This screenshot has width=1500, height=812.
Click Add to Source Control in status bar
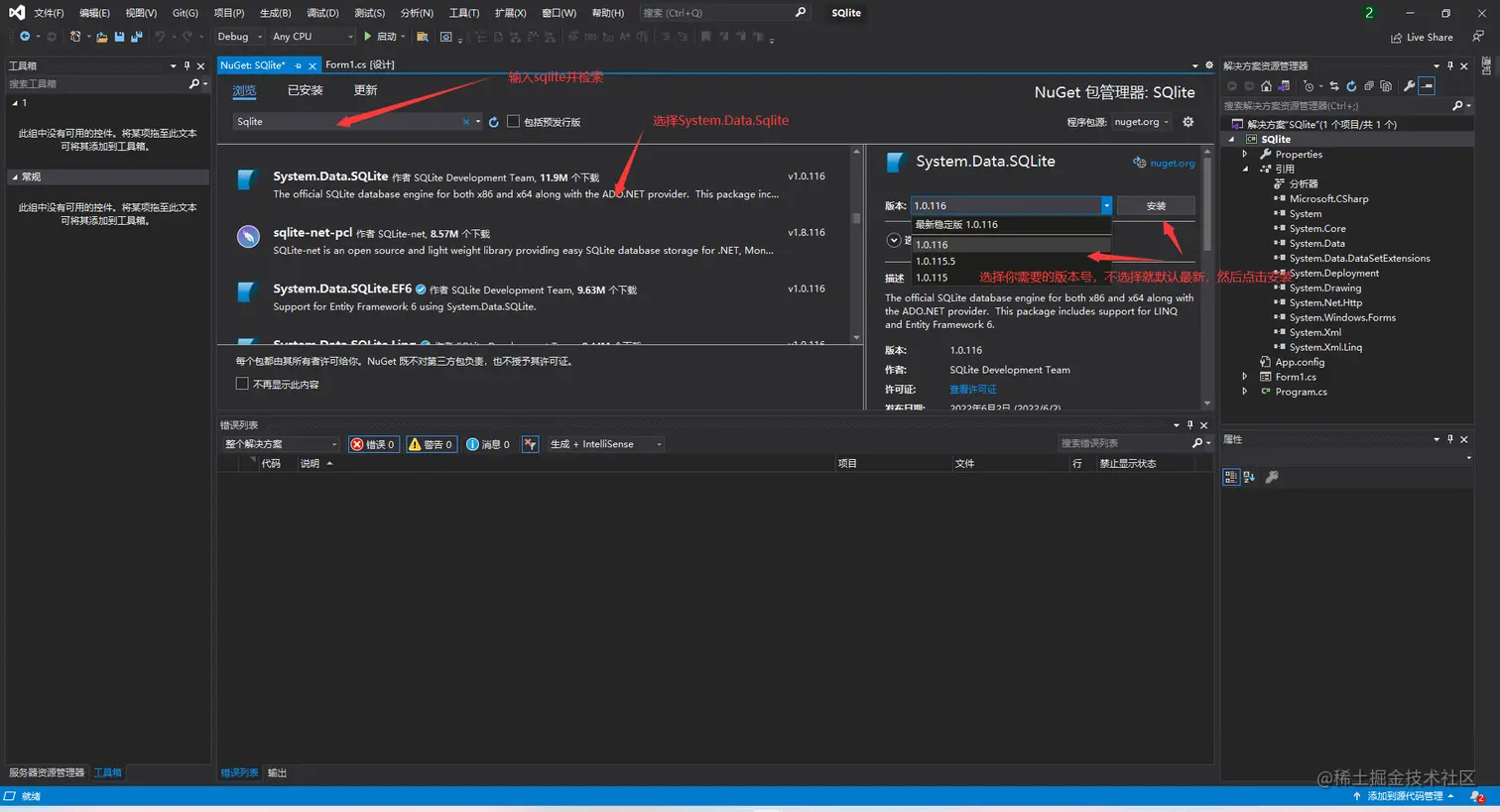(1403, 796)
